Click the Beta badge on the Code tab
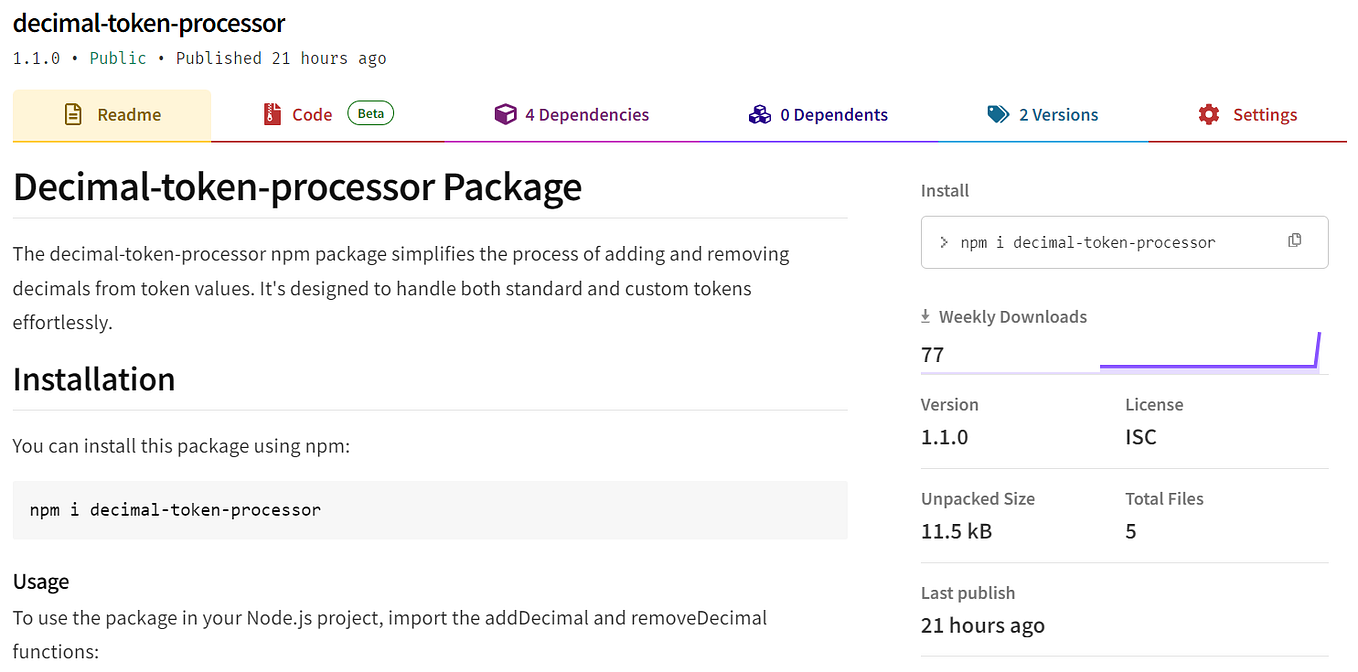Image resolution: width=1358 pixels, height=672 pixels. pyautogui.click(x=370, y=113)
